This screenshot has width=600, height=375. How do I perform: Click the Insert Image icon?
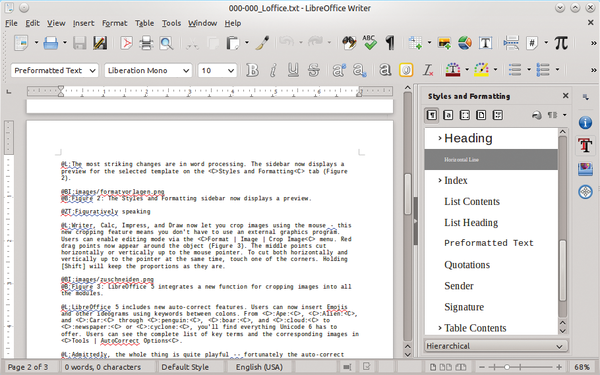(x=445, y=43)
